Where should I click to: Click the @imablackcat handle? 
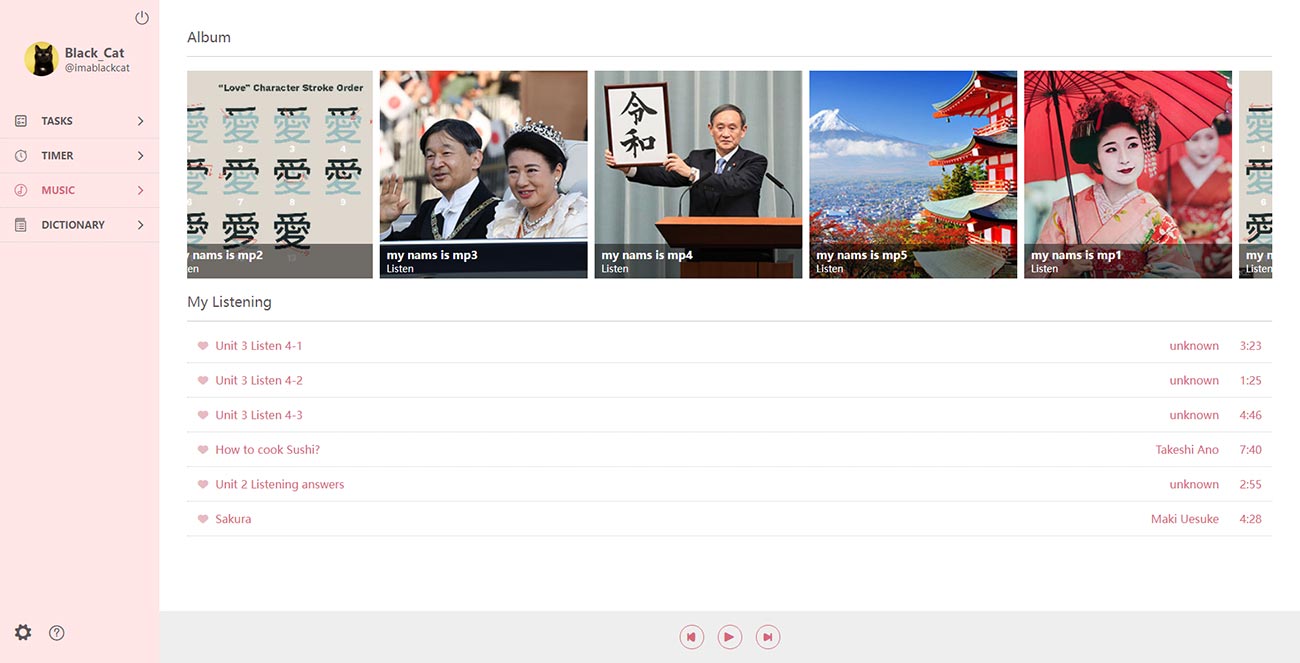pos(97,68)
